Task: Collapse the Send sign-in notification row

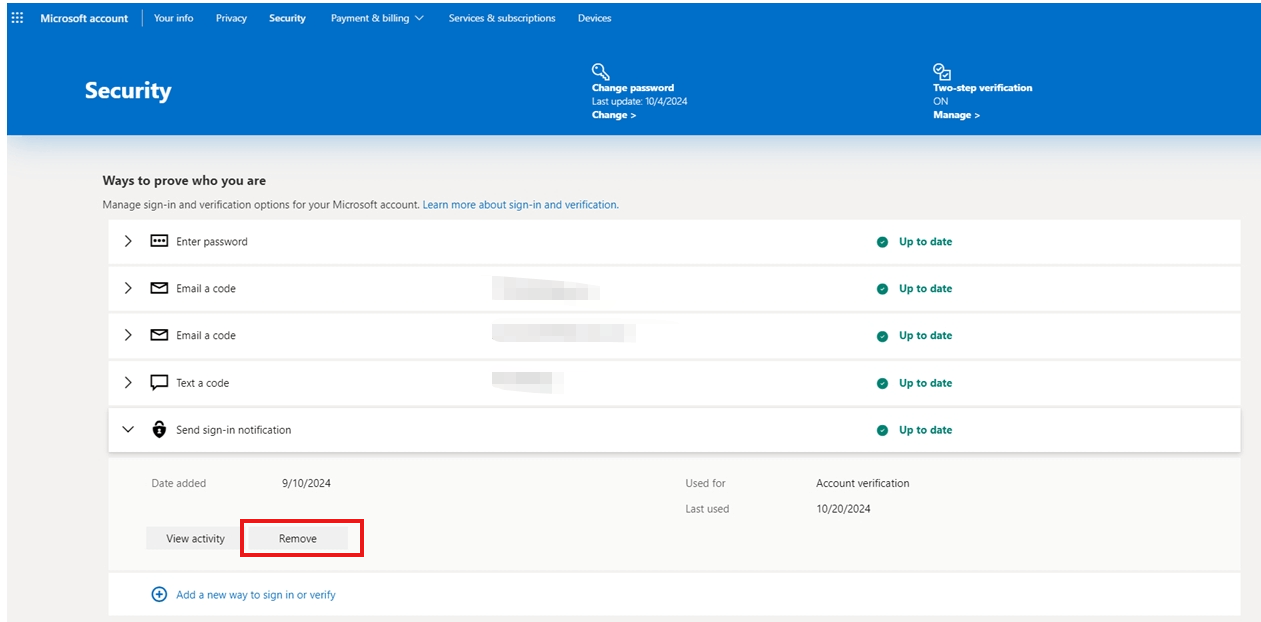Action: coord(128,430)
